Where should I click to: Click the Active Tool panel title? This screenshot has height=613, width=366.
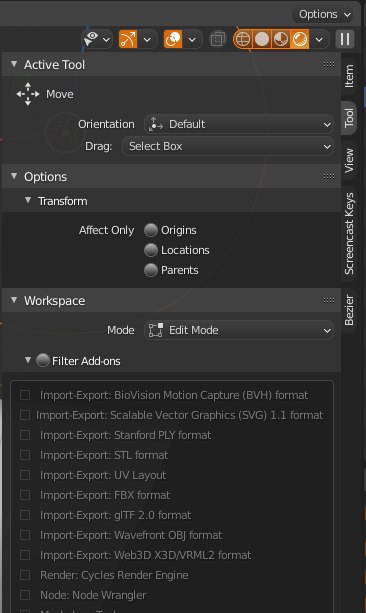pyautogui.click(x=54, y=65)
